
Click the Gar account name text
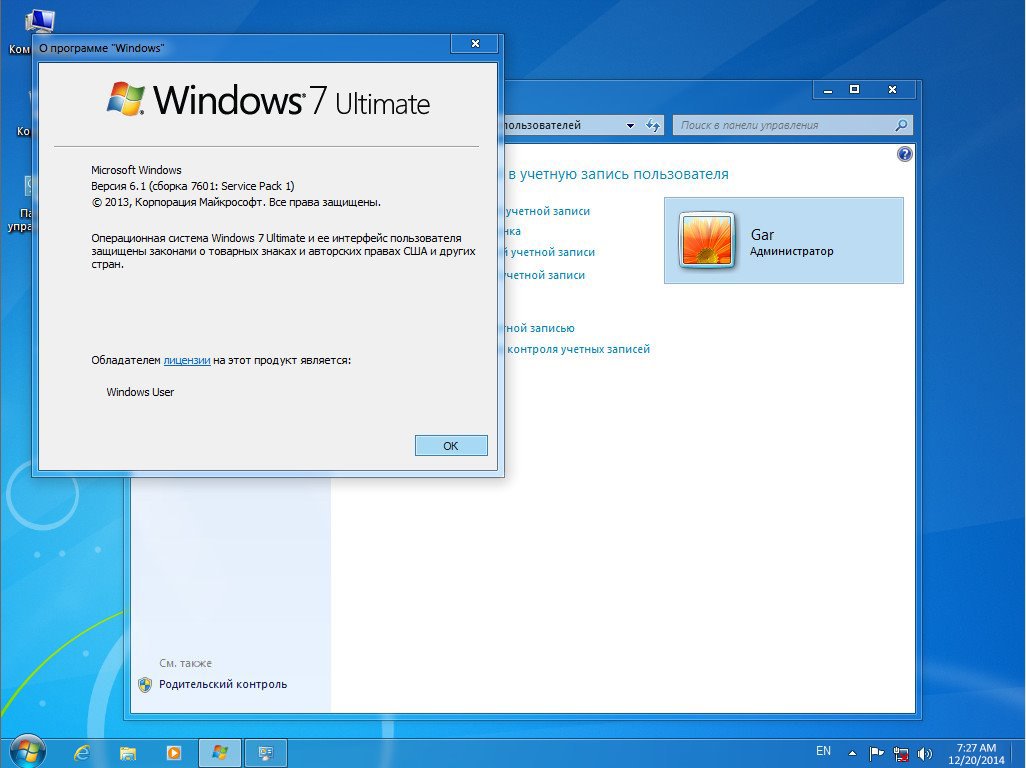point(762,234)
